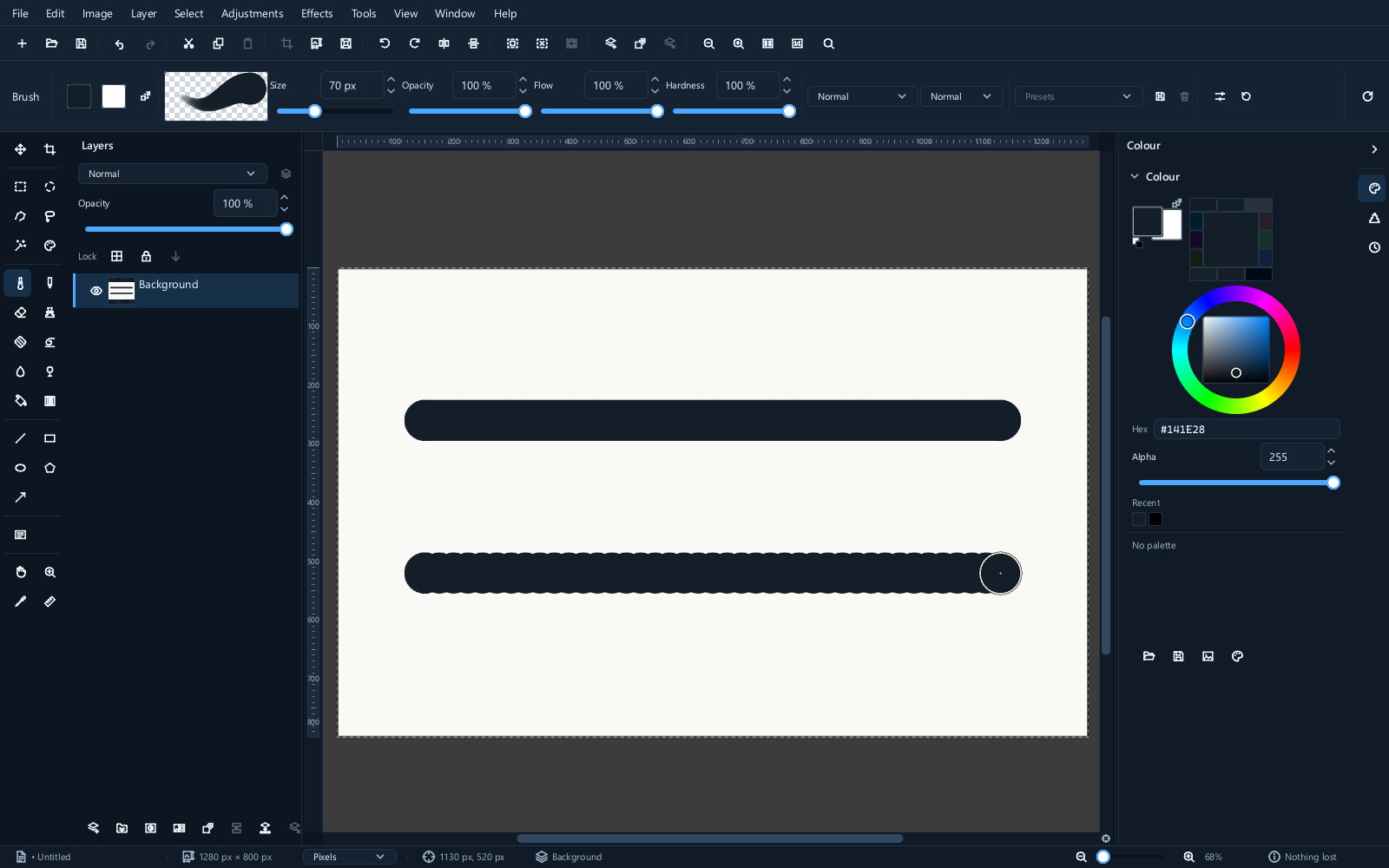Pick the black recent colour swatch

click(1155, 519)
